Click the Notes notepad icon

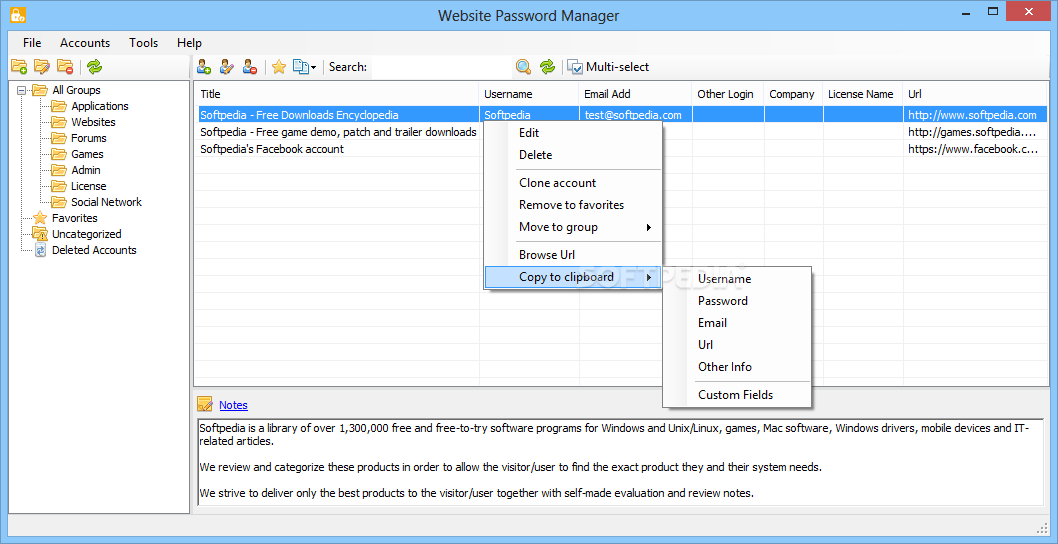click(204, 404)
